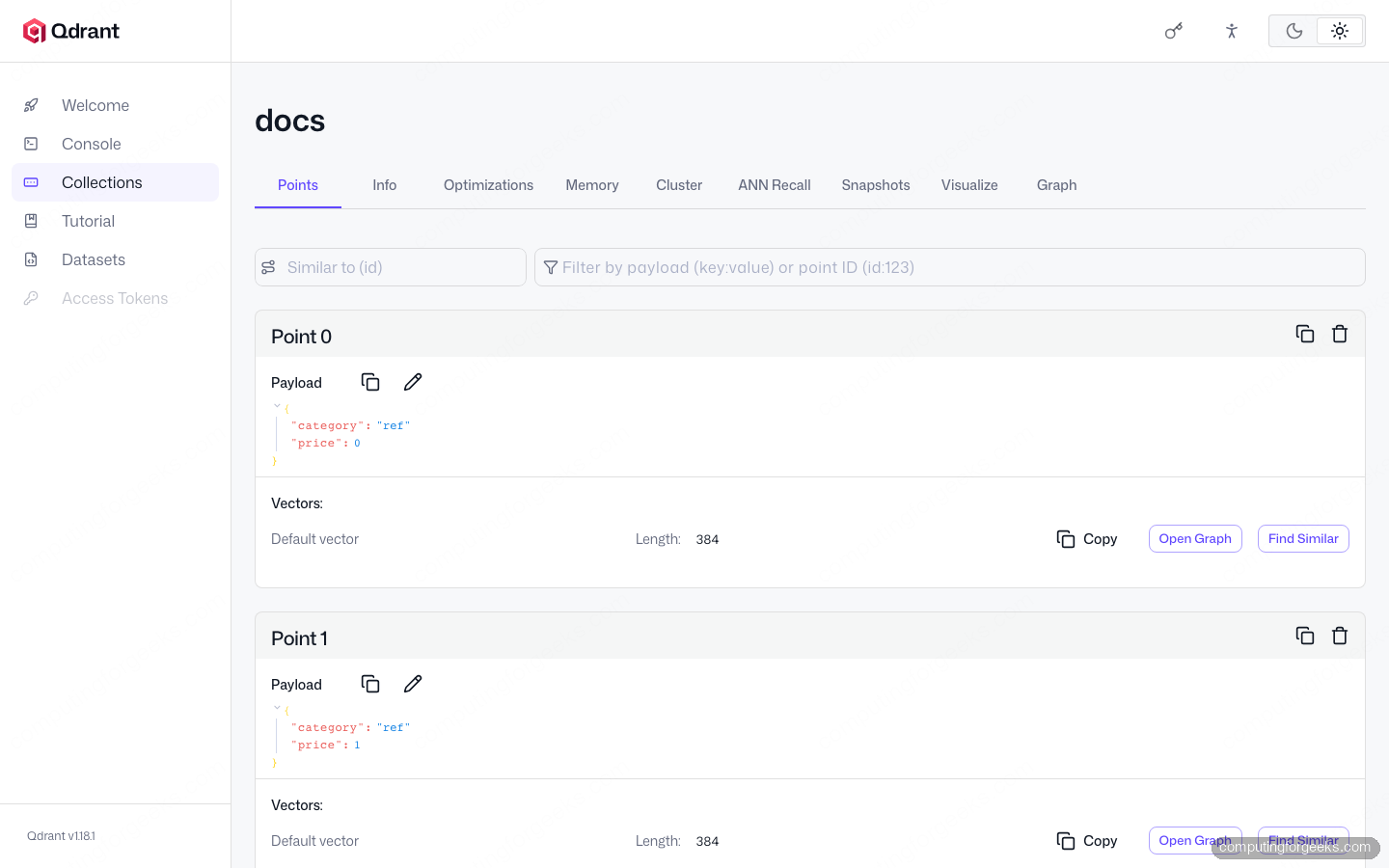Click the Point 1 title
1389x868 pixels.
click(299, 638)
